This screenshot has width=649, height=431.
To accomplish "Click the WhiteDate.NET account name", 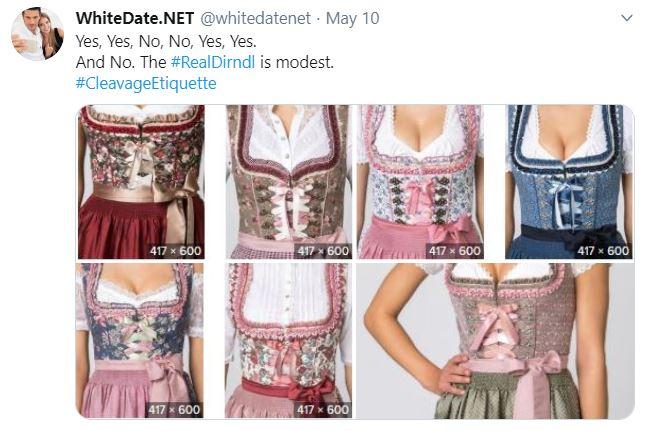I will [x=135, y=18].
